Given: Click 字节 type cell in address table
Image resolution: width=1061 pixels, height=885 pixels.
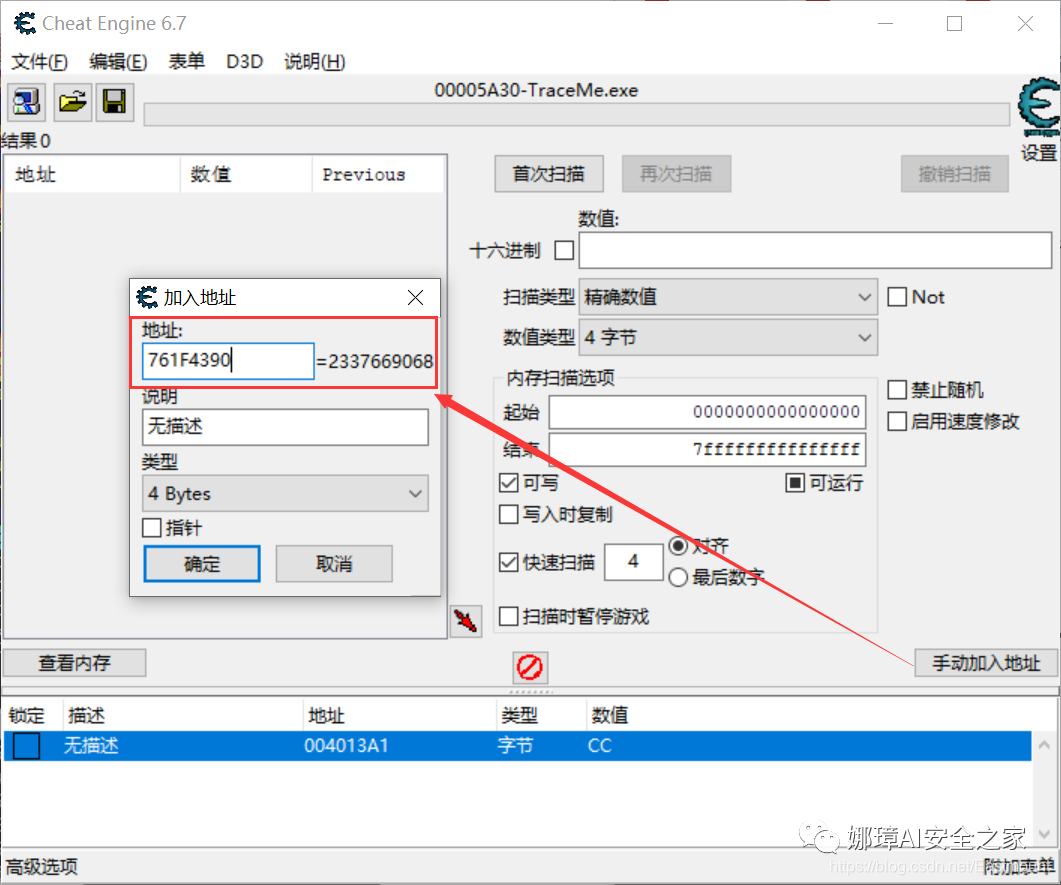Looking at the screenshot, I should (x=516, y=746).
